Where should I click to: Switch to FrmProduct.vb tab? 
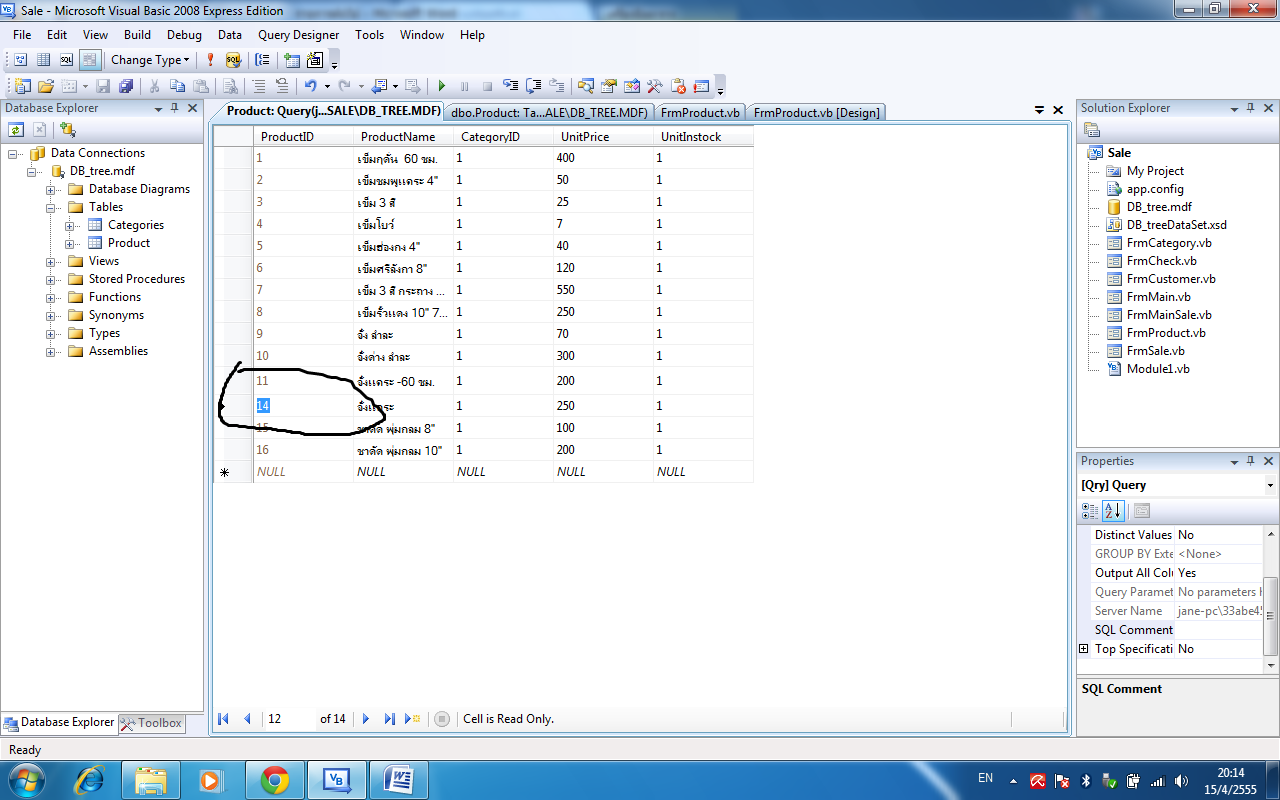(x=700, y=112)
